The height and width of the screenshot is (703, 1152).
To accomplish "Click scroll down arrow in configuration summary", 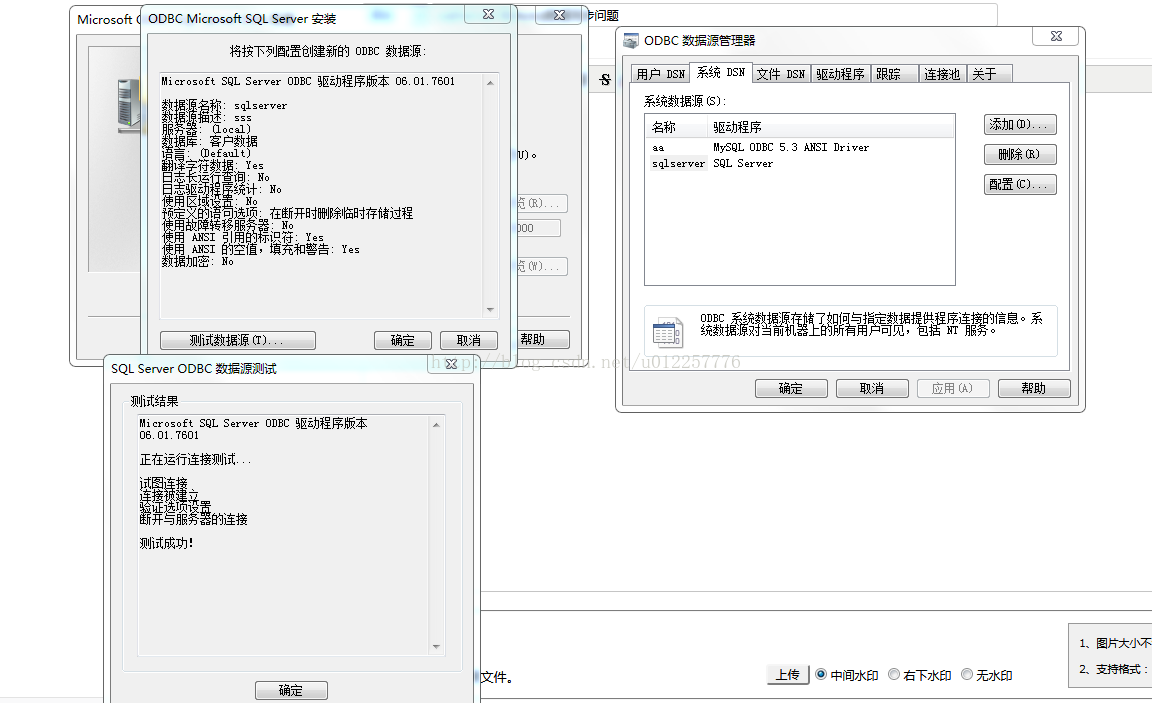I will [490, 310].
